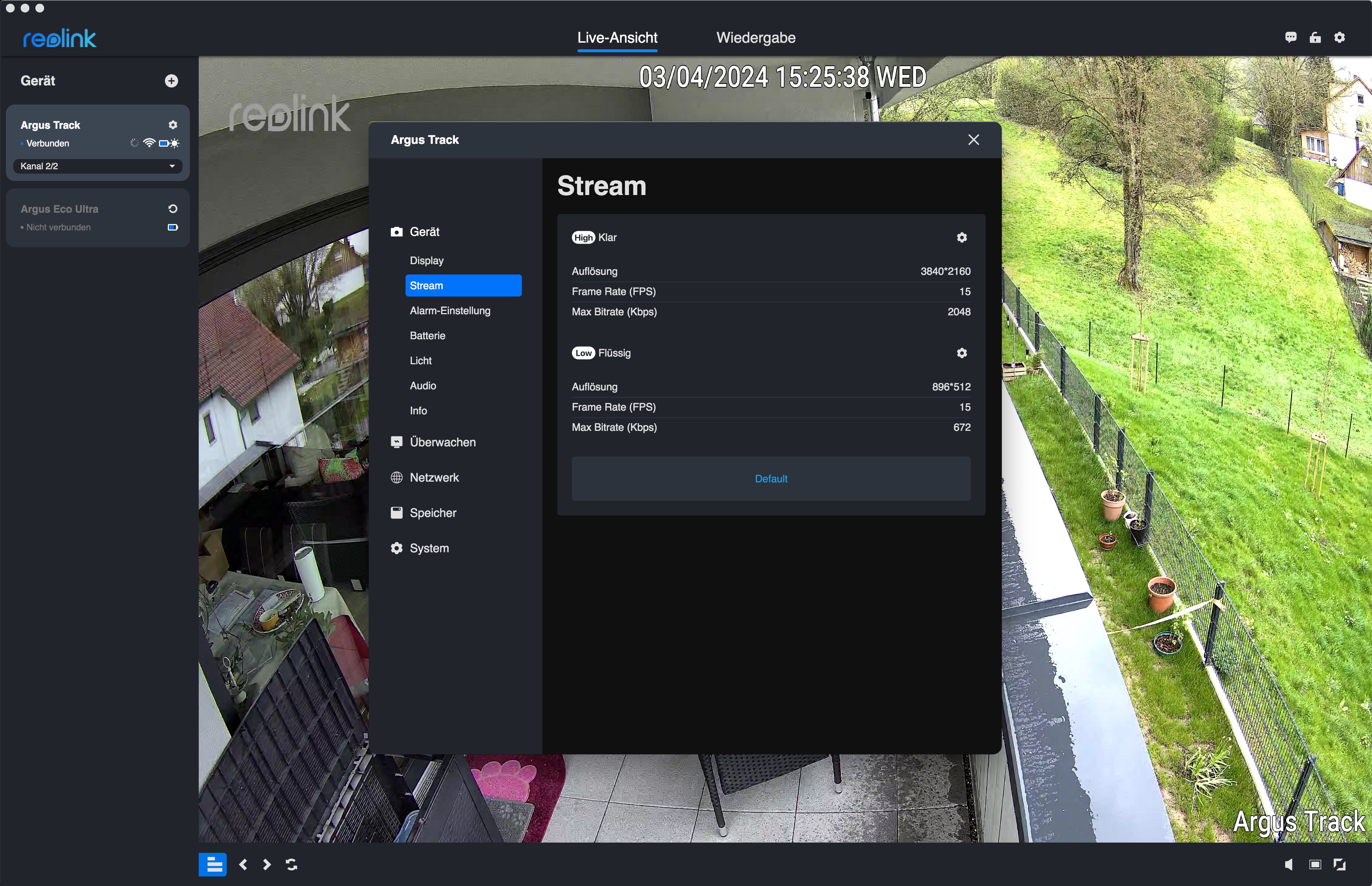The width and height of the screenshot is (1372, 886).
Task: Toggle the device list panel button
Action: tap(213, 864)
